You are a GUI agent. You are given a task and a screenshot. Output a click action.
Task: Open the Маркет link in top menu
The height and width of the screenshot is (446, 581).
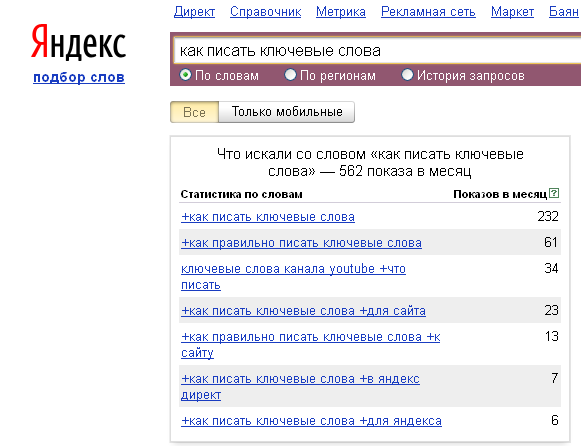pyautogui.click(x=512, y=11)
